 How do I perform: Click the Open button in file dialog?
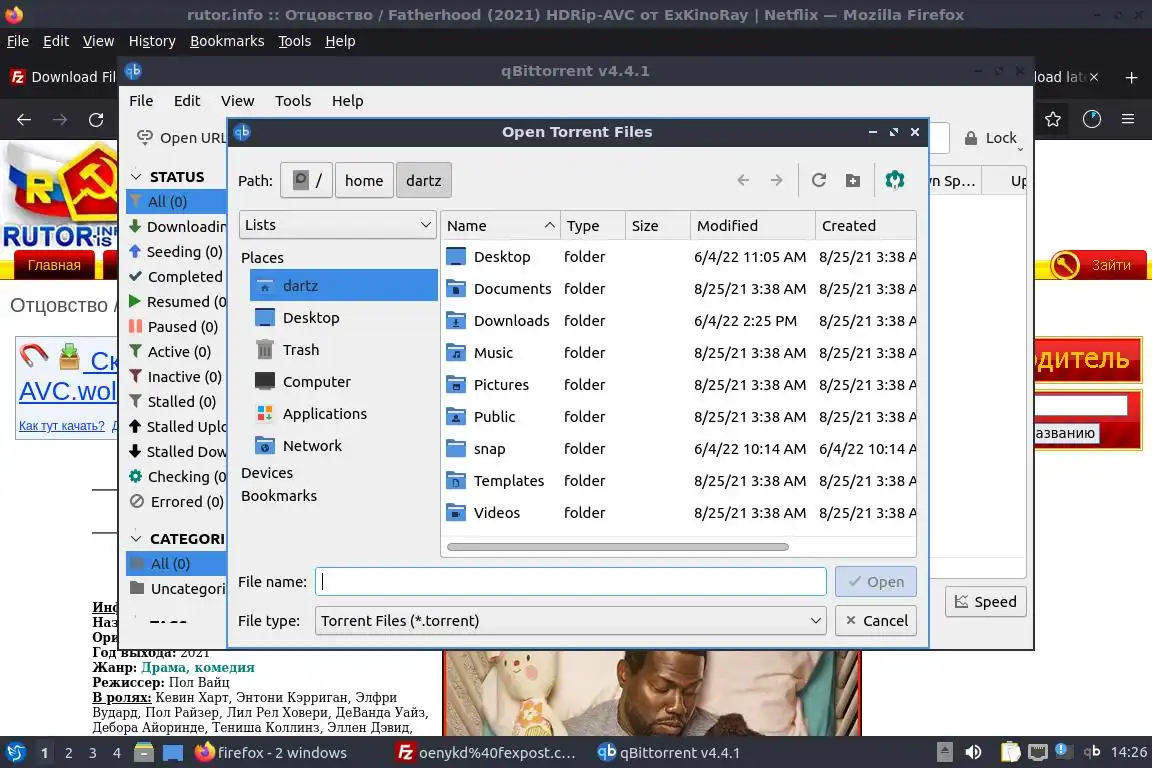876,581
